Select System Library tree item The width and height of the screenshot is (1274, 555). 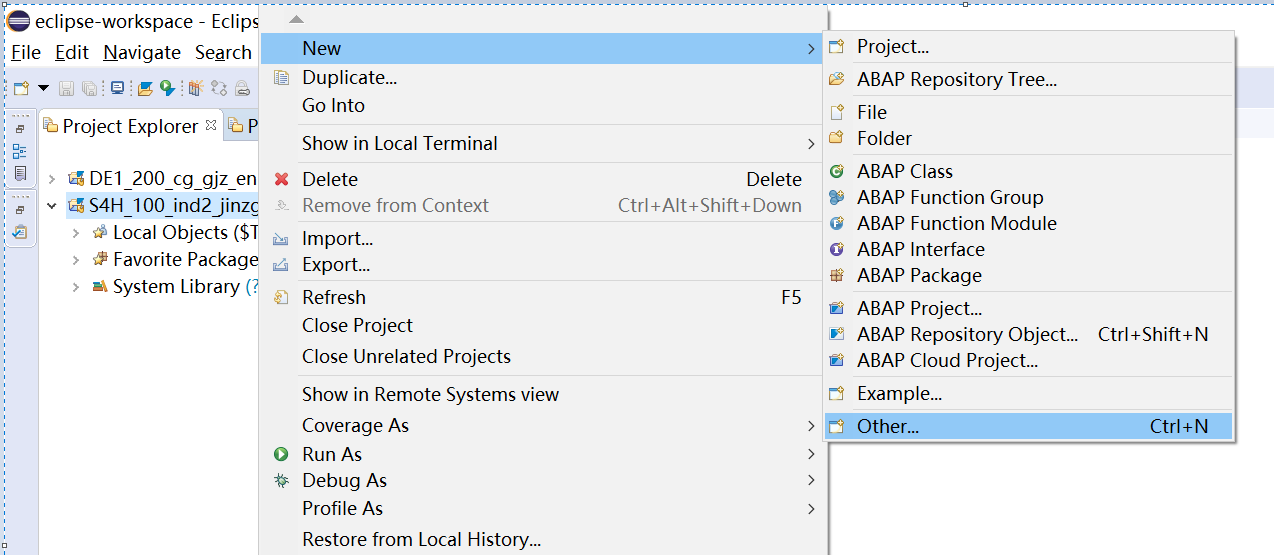click(176, 286)
